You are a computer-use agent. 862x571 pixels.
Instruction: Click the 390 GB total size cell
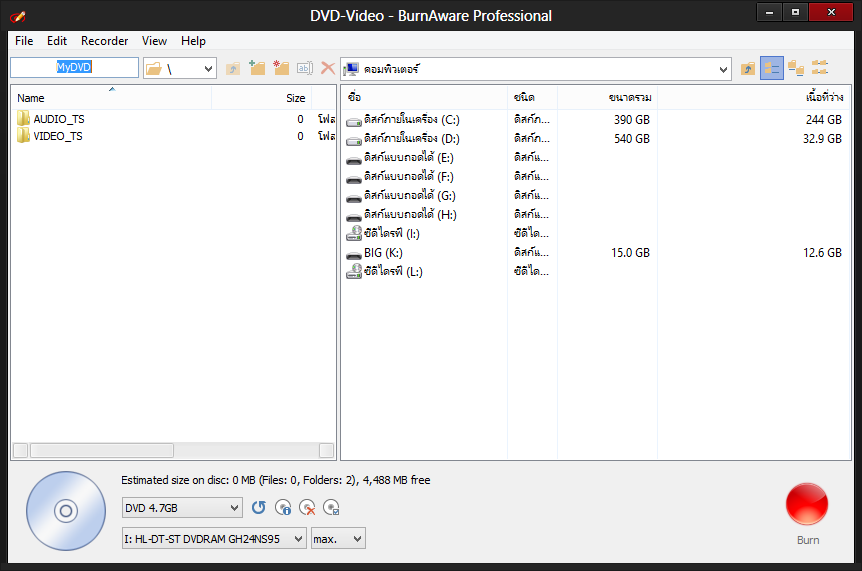pos(632,120)
